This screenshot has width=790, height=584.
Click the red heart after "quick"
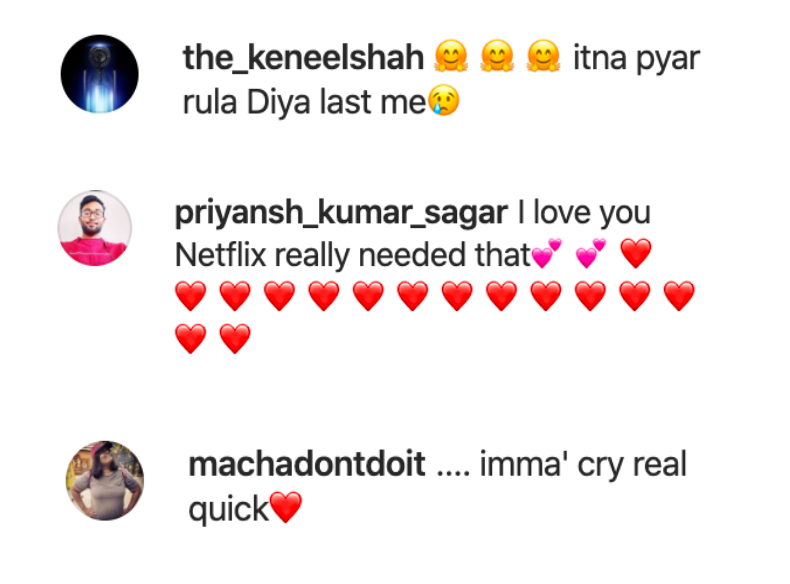tap(286, 510)
